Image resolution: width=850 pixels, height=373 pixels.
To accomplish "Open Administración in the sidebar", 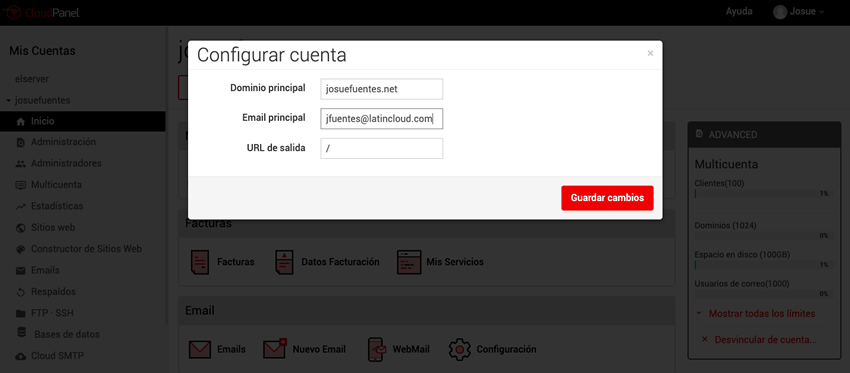I will click(63, 142).
